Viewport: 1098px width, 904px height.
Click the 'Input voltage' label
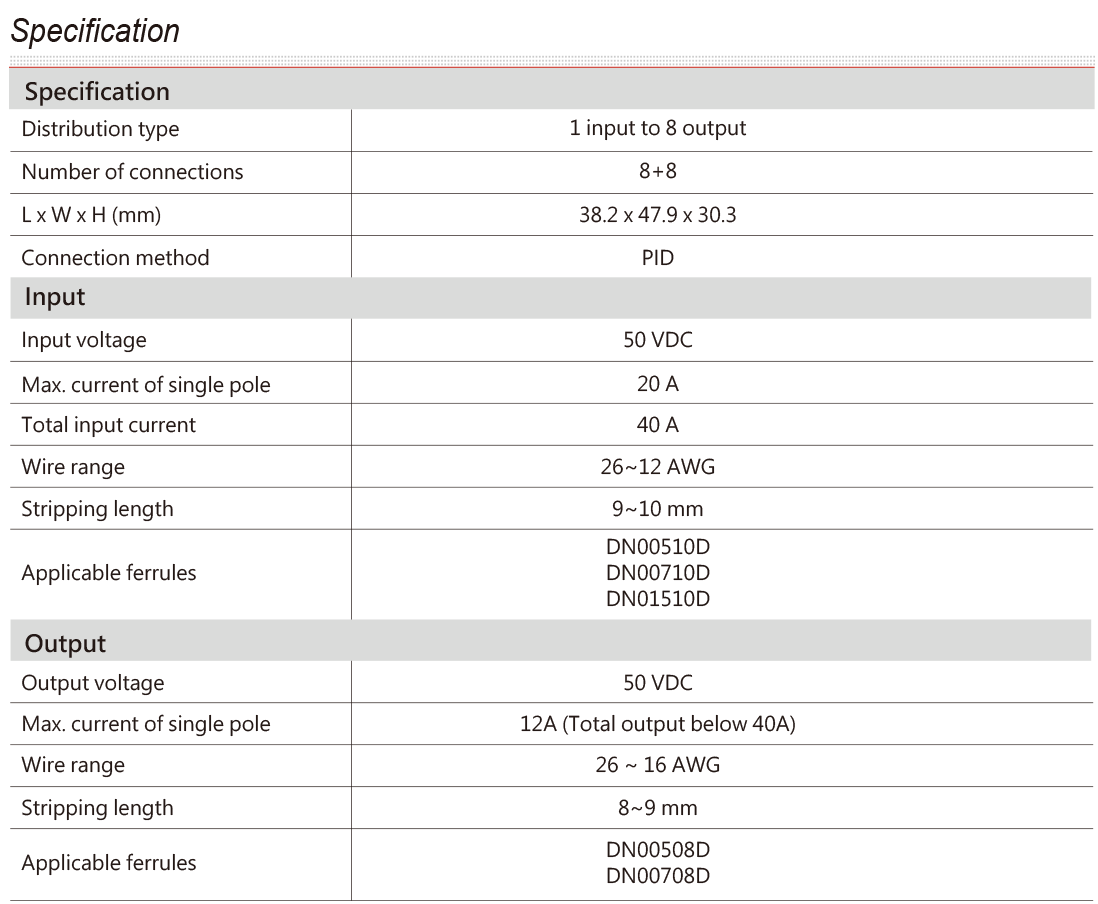coord(84,340)
